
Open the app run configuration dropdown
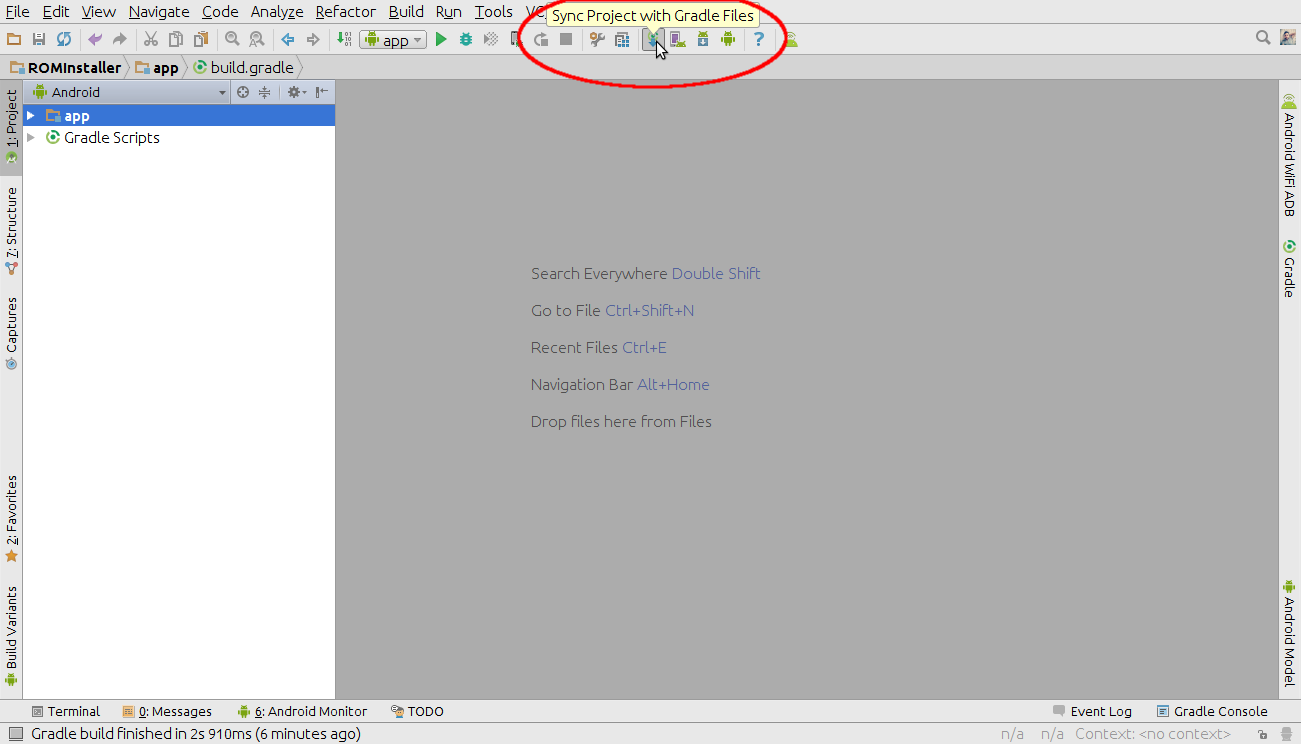pyautogui.click(x=393, y=39)
